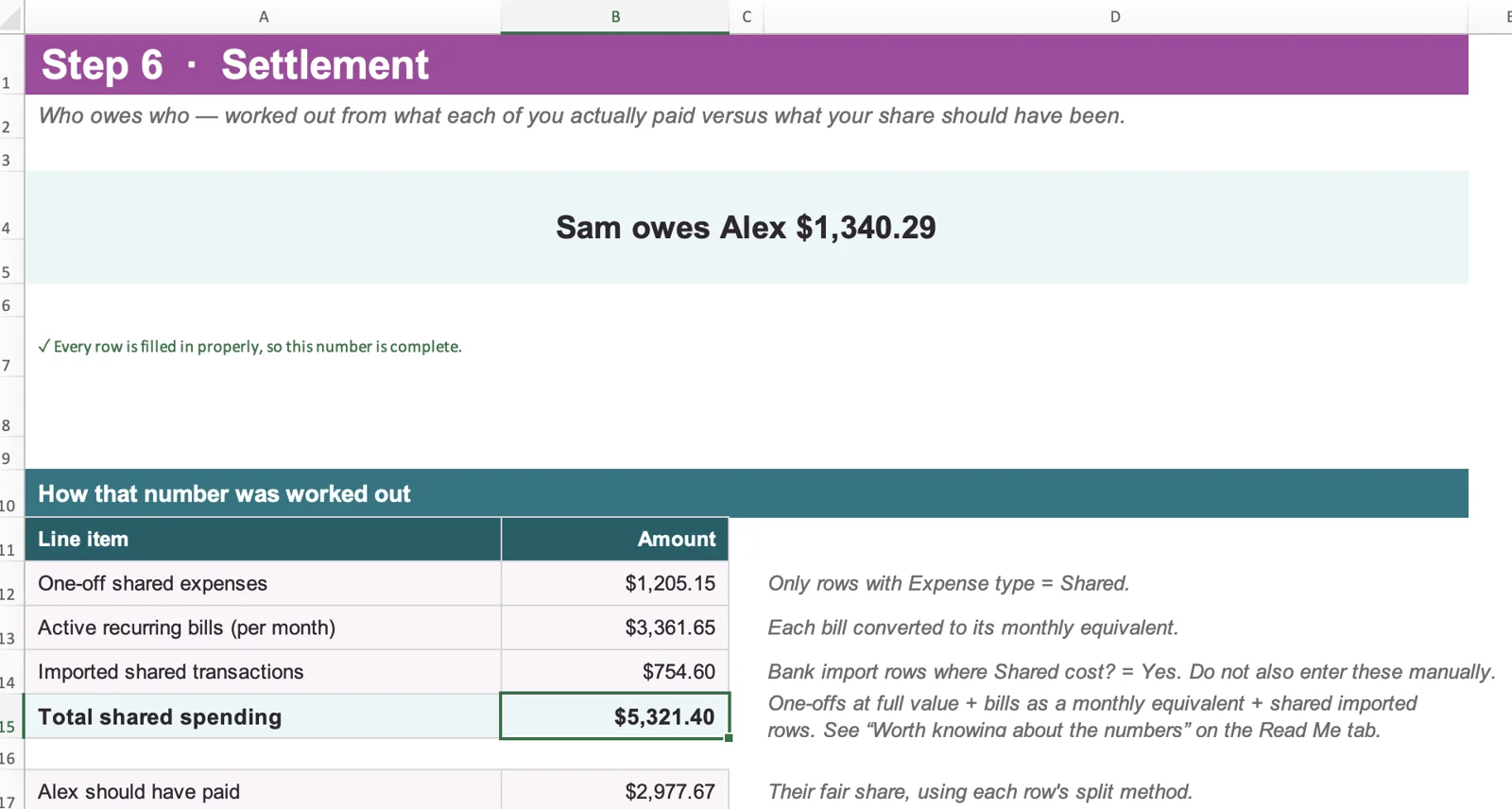Select the $5,321.40 total cell

615,717
